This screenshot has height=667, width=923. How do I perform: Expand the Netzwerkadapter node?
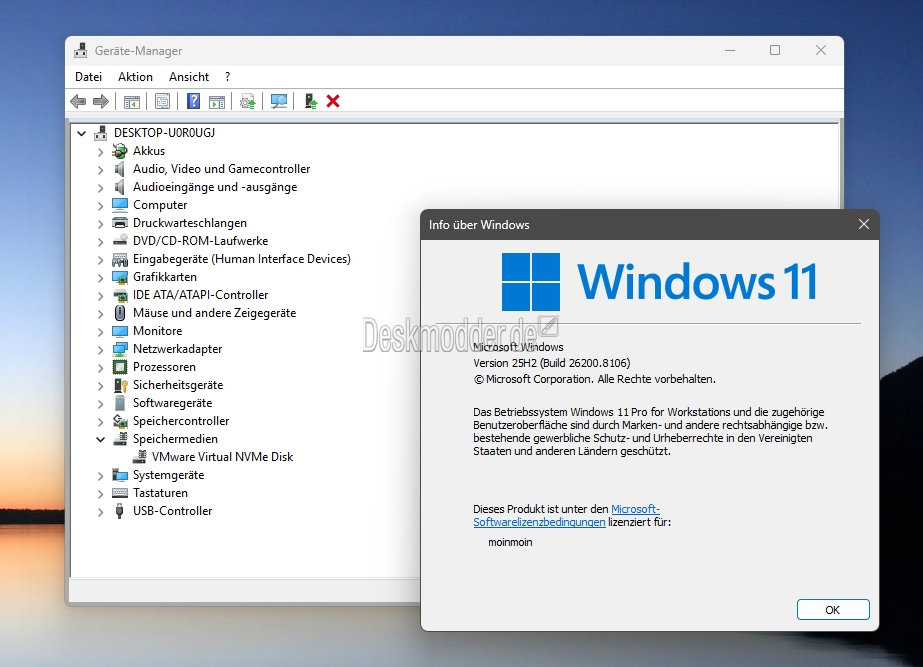100,349
